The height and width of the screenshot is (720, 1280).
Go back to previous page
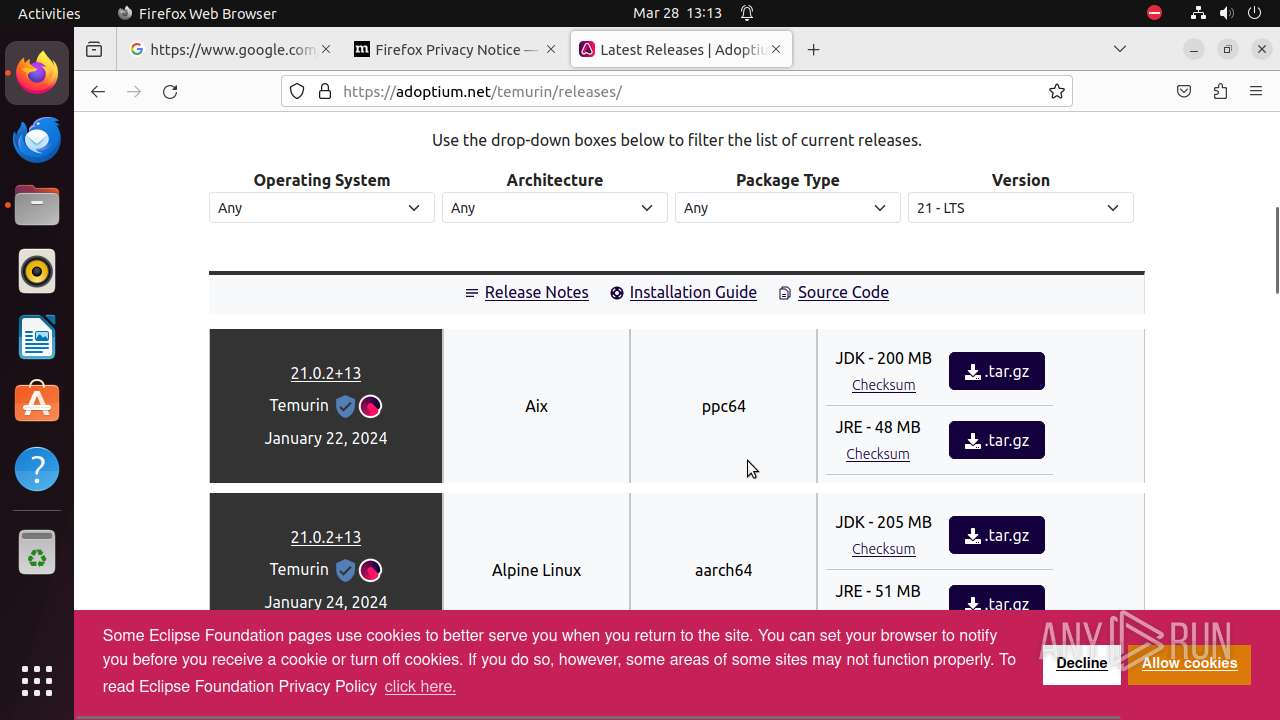point(97,91)
